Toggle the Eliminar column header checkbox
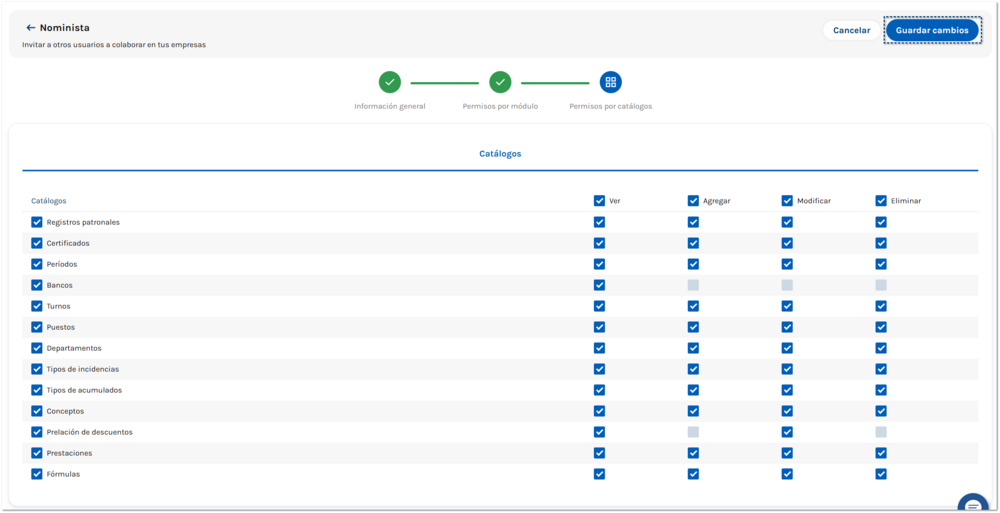The width and height of the screenshot is (1000, 513). tap(881, 201)
